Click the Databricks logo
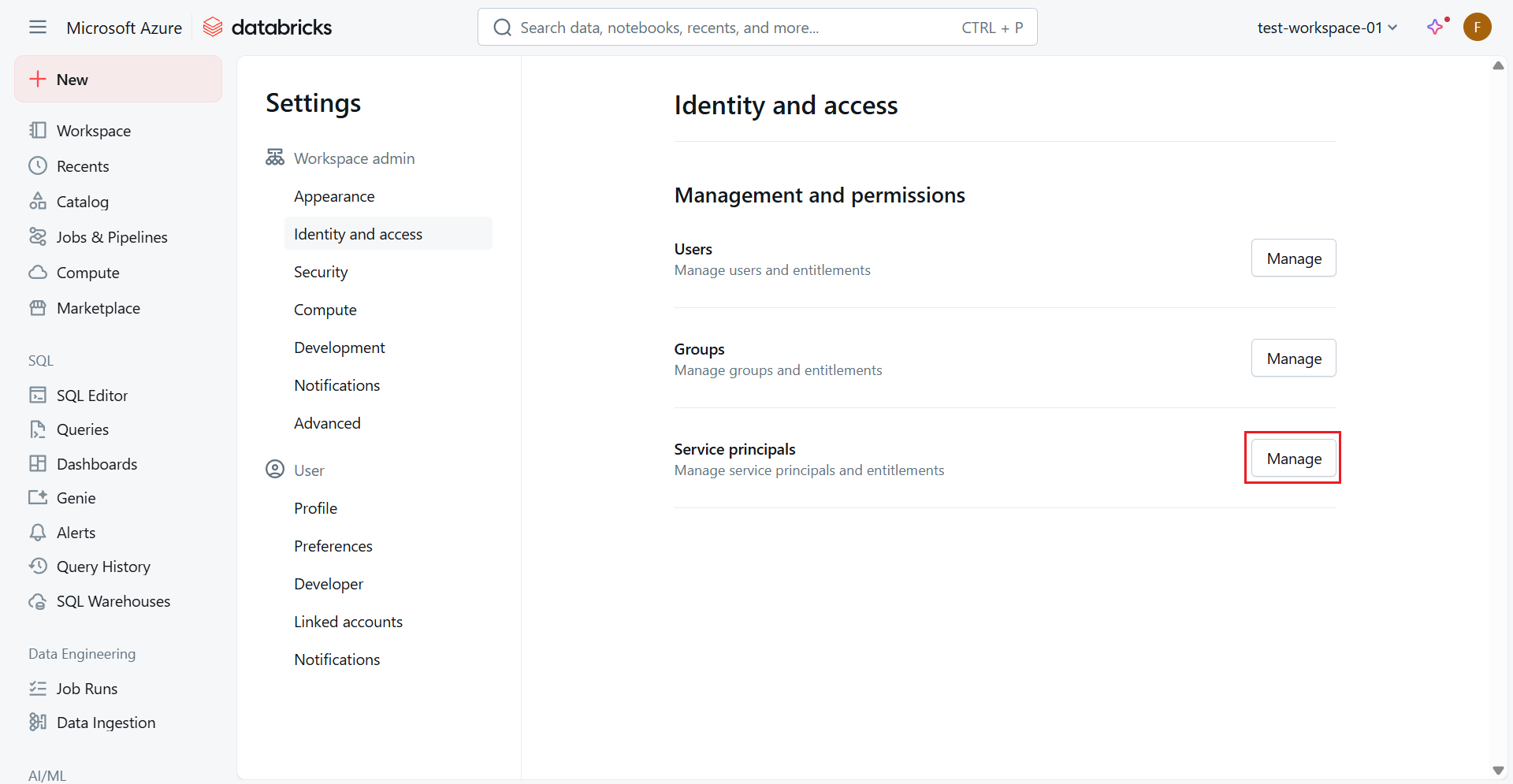 click(267, 28)
